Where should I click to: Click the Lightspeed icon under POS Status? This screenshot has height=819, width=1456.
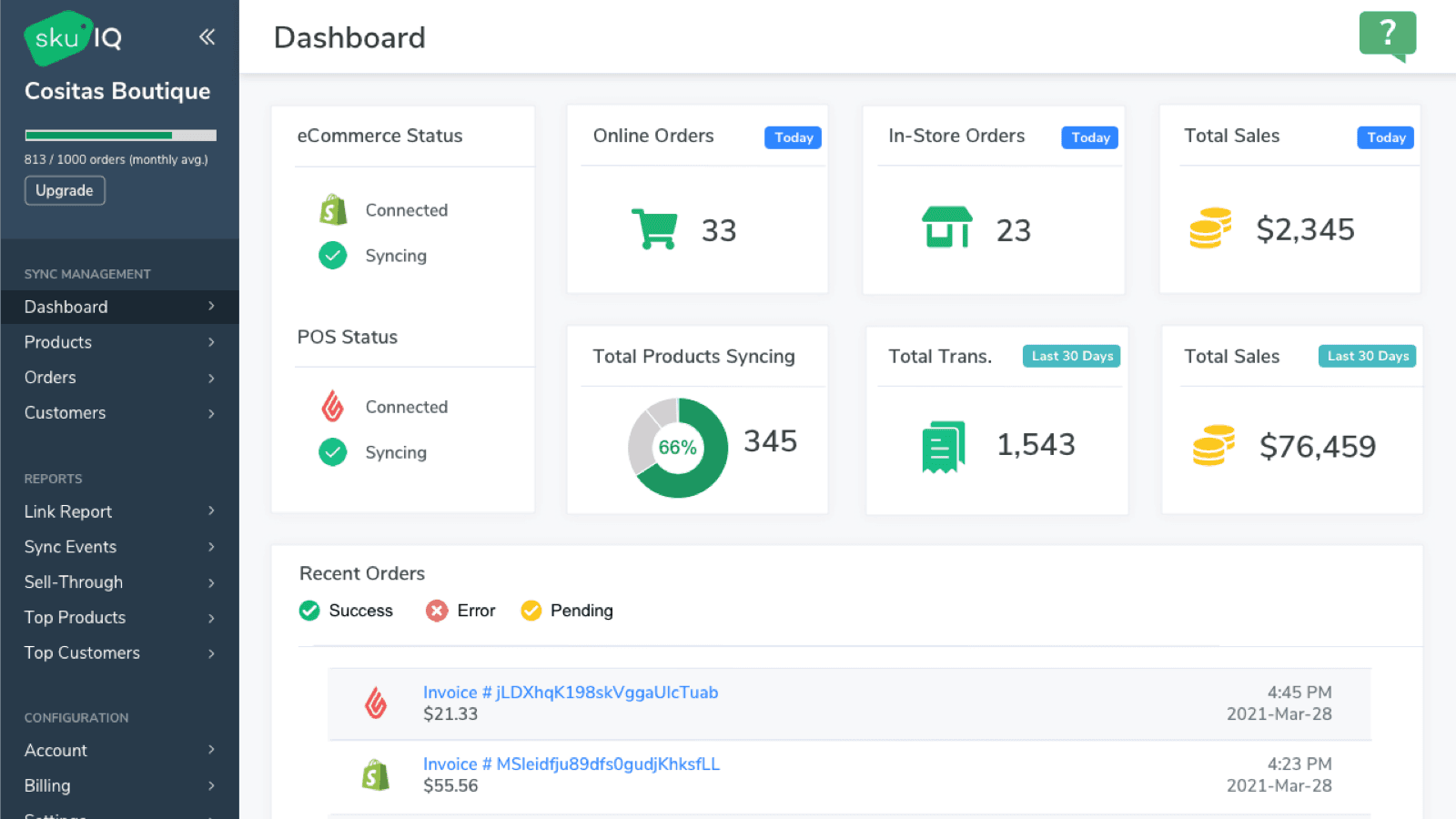click(x=333, y=406)
